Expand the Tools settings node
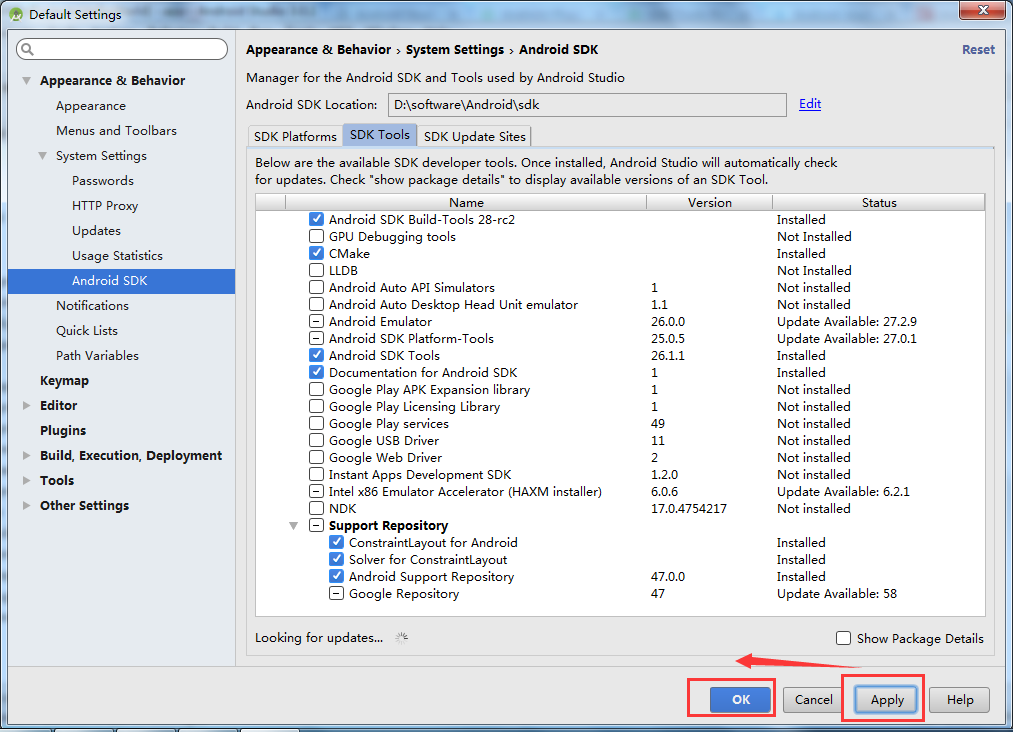The image size is (1013, 732). pos(26,481)
